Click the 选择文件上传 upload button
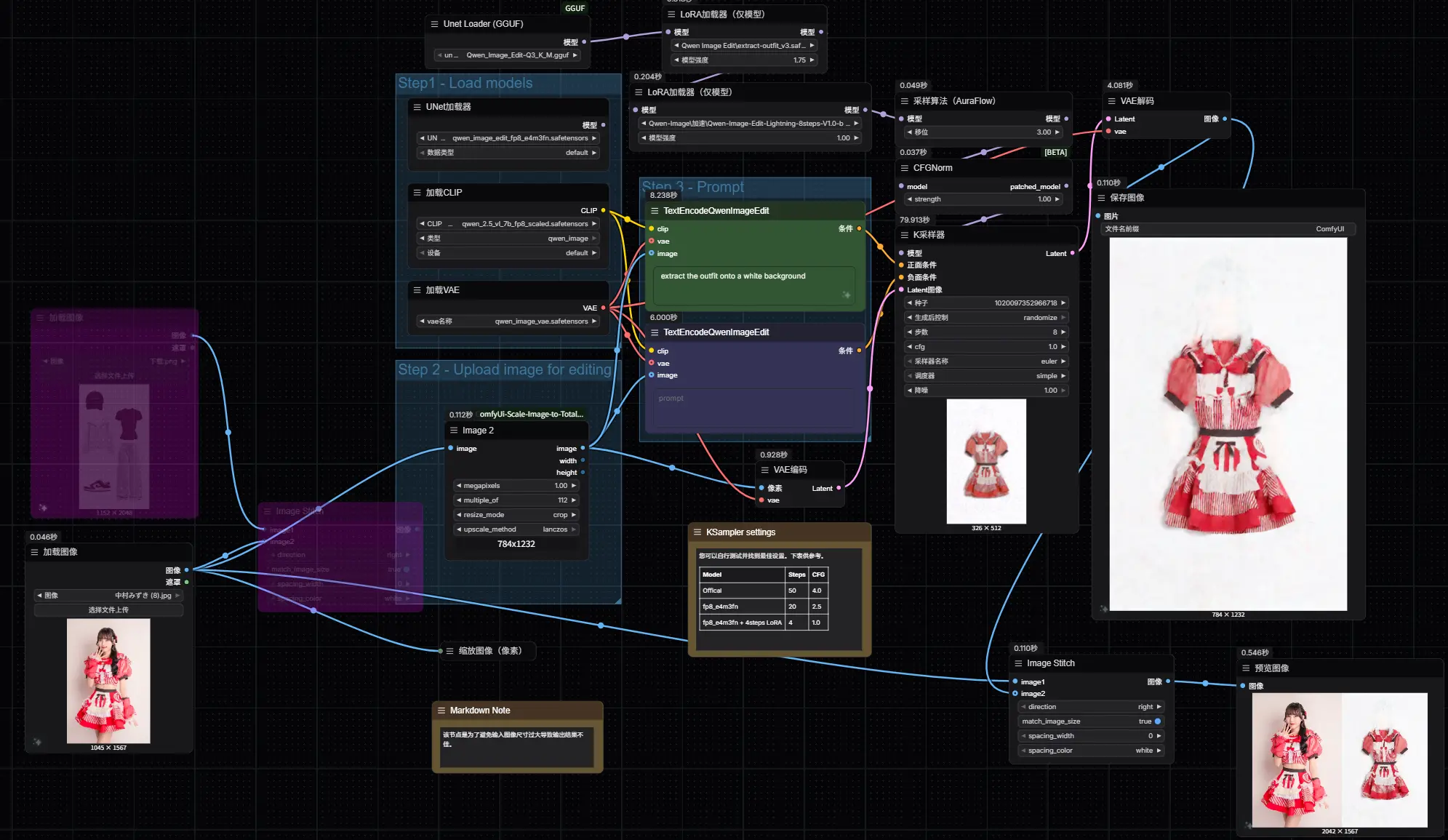Viewport: 1448px width, 840px height. pos(108,610)
